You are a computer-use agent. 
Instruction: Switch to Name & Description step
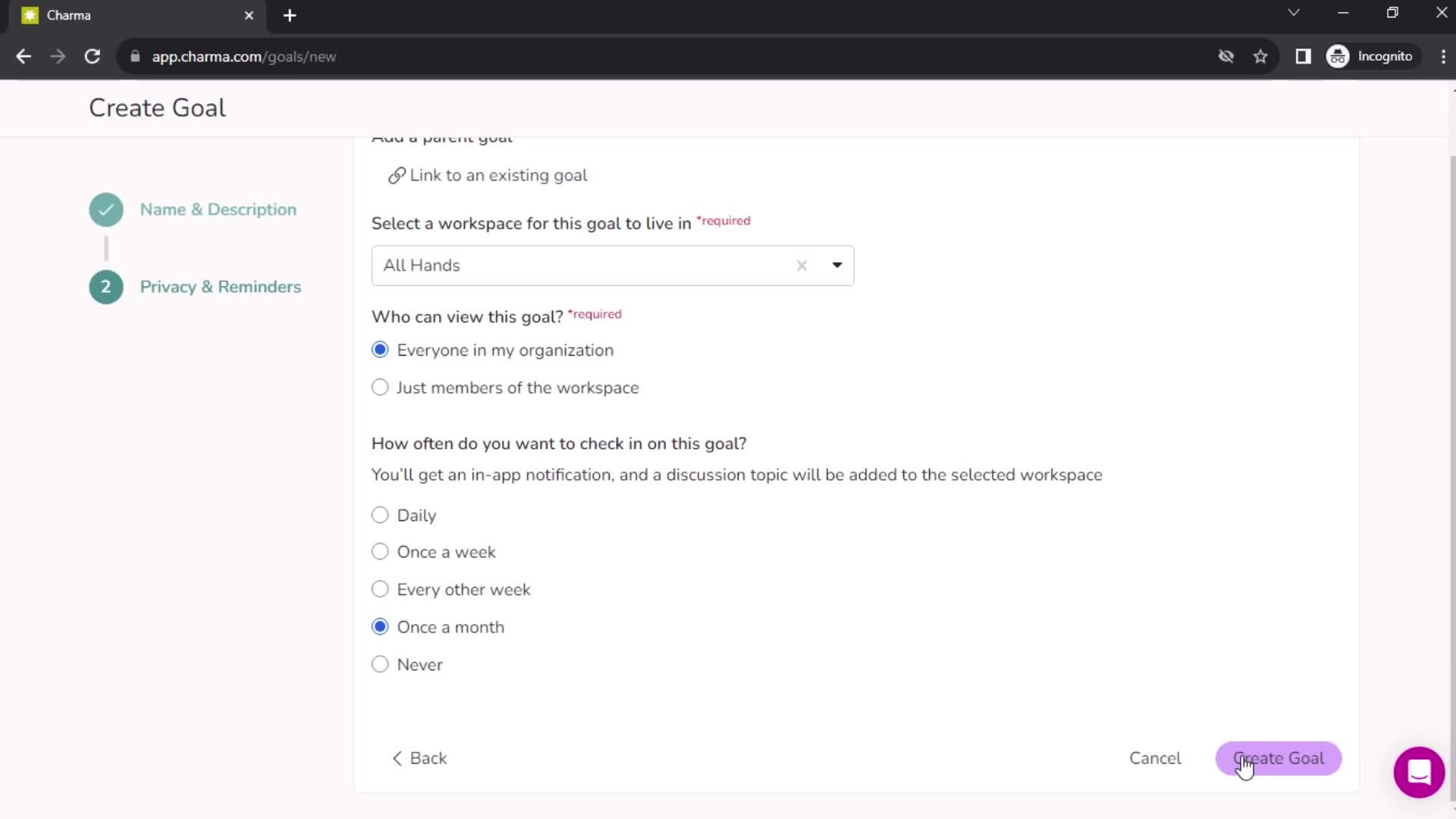click(x=218, y=209)
